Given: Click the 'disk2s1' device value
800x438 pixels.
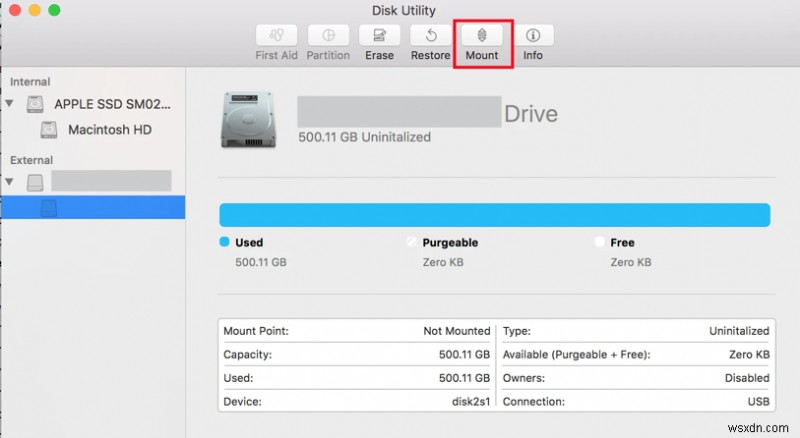Looking at the screenshot, I should (x=470, y=402).
